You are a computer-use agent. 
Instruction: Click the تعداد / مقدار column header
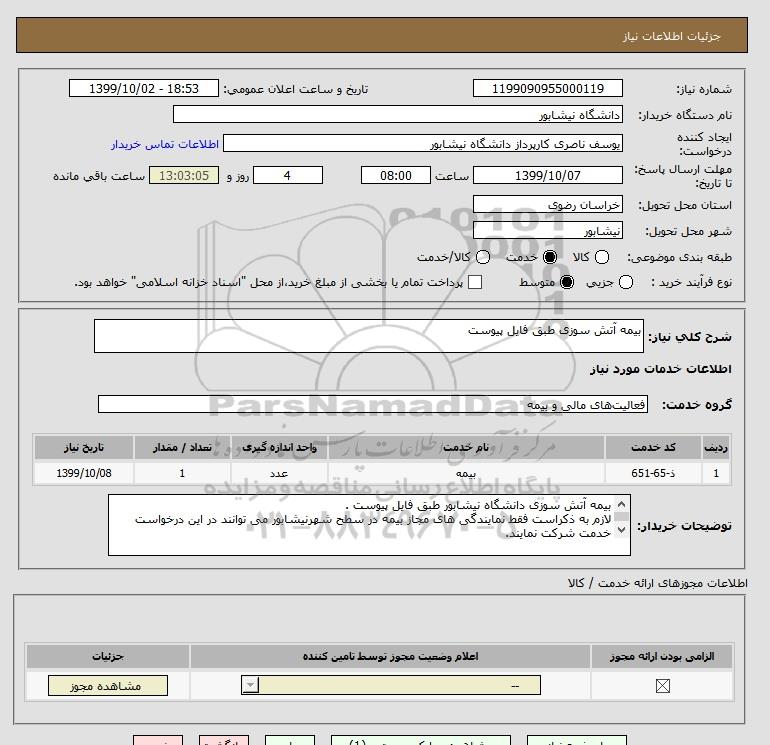(x=182, y=447)
